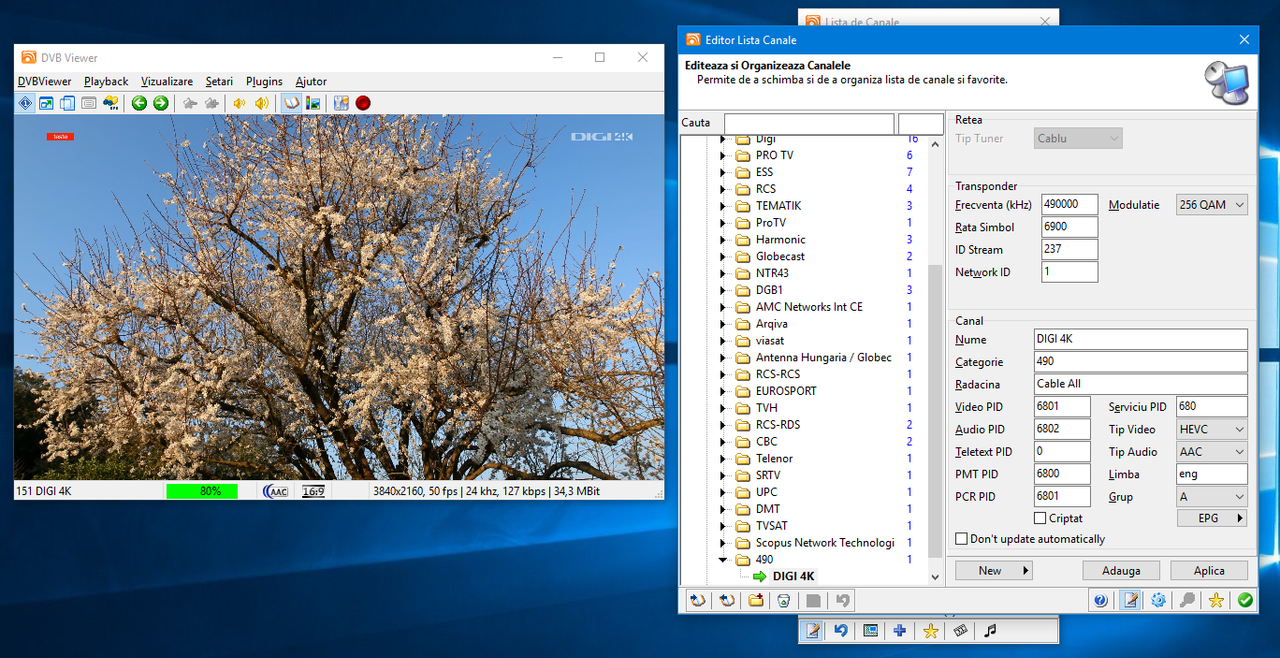Click the Adauga button
This screenshot has width=1280, height=658.
pos(1121,570)
